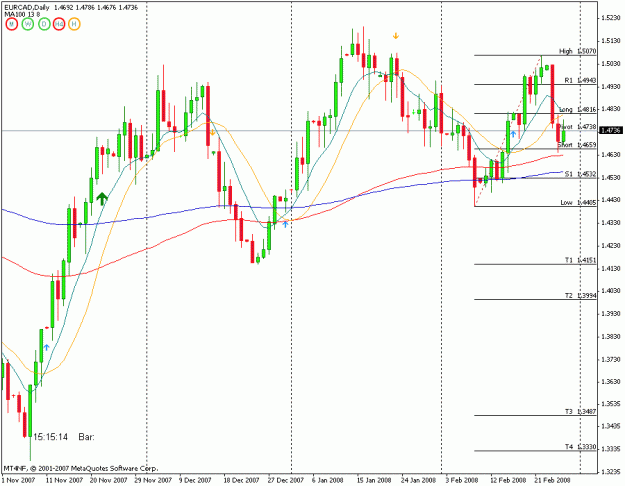
Task: Click the black current price tag 1.4736
Action: click(x=611, y=130)
